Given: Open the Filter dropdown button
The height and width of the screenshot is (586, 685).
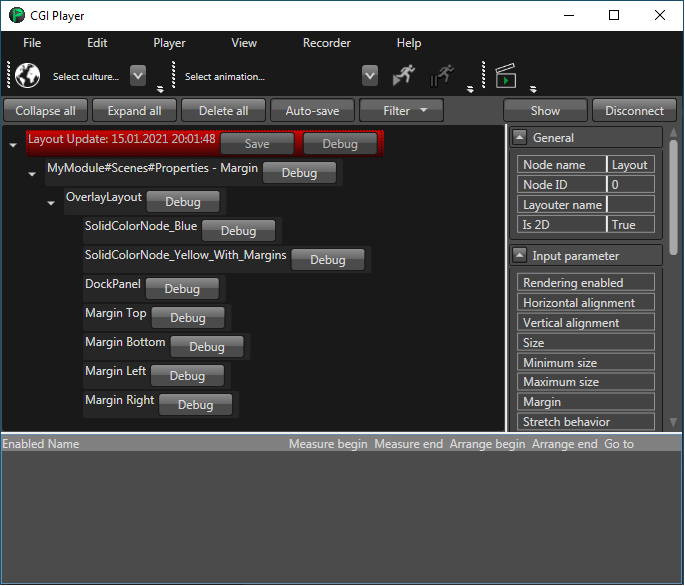Looking at the screenshot, I should point(401,111).
